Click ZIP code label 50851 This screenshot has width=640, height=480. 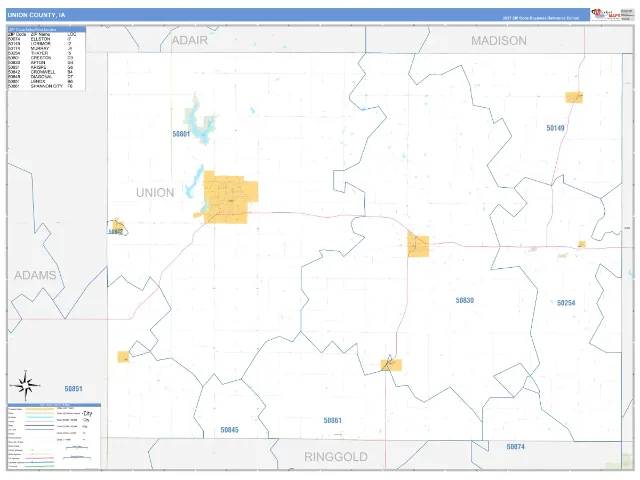(x=73, y=389)
